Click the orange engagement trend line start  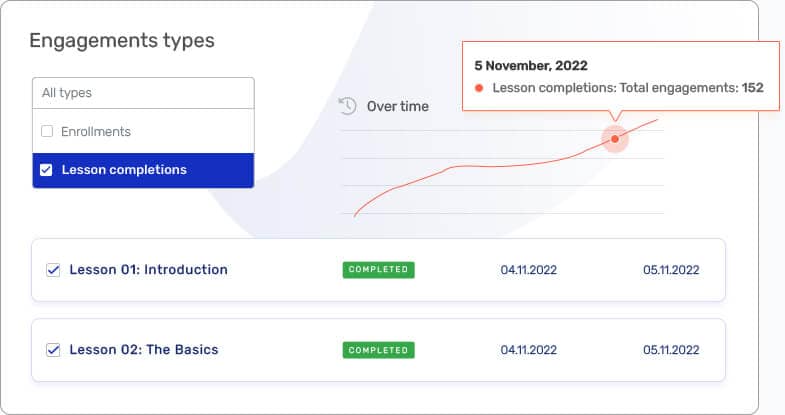pyautogui.click(x=357, y=213)
